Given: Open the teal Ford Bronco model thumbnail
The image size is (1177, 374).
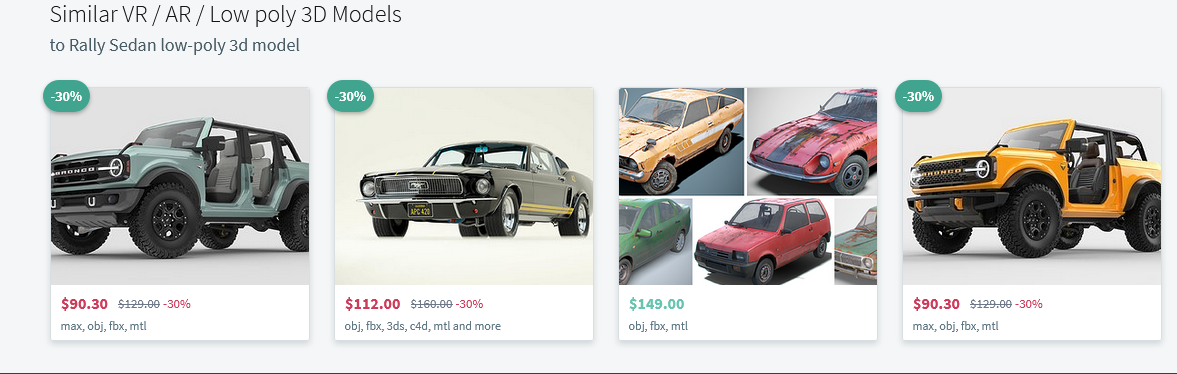Looking at the screenshot, I should coord(179,186).
